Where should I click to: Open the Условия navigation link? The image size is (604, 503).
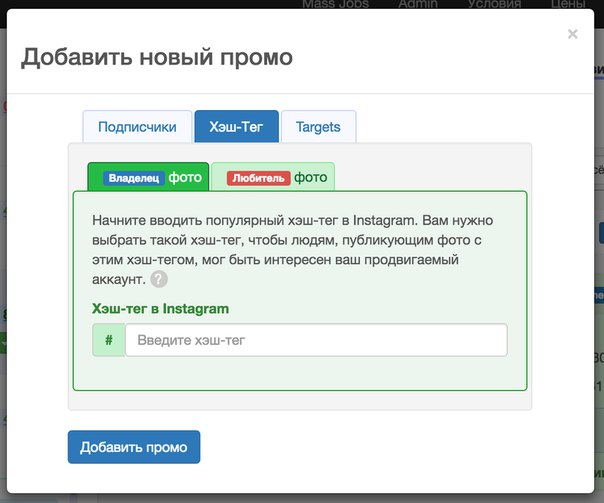[x=494, y=4]
